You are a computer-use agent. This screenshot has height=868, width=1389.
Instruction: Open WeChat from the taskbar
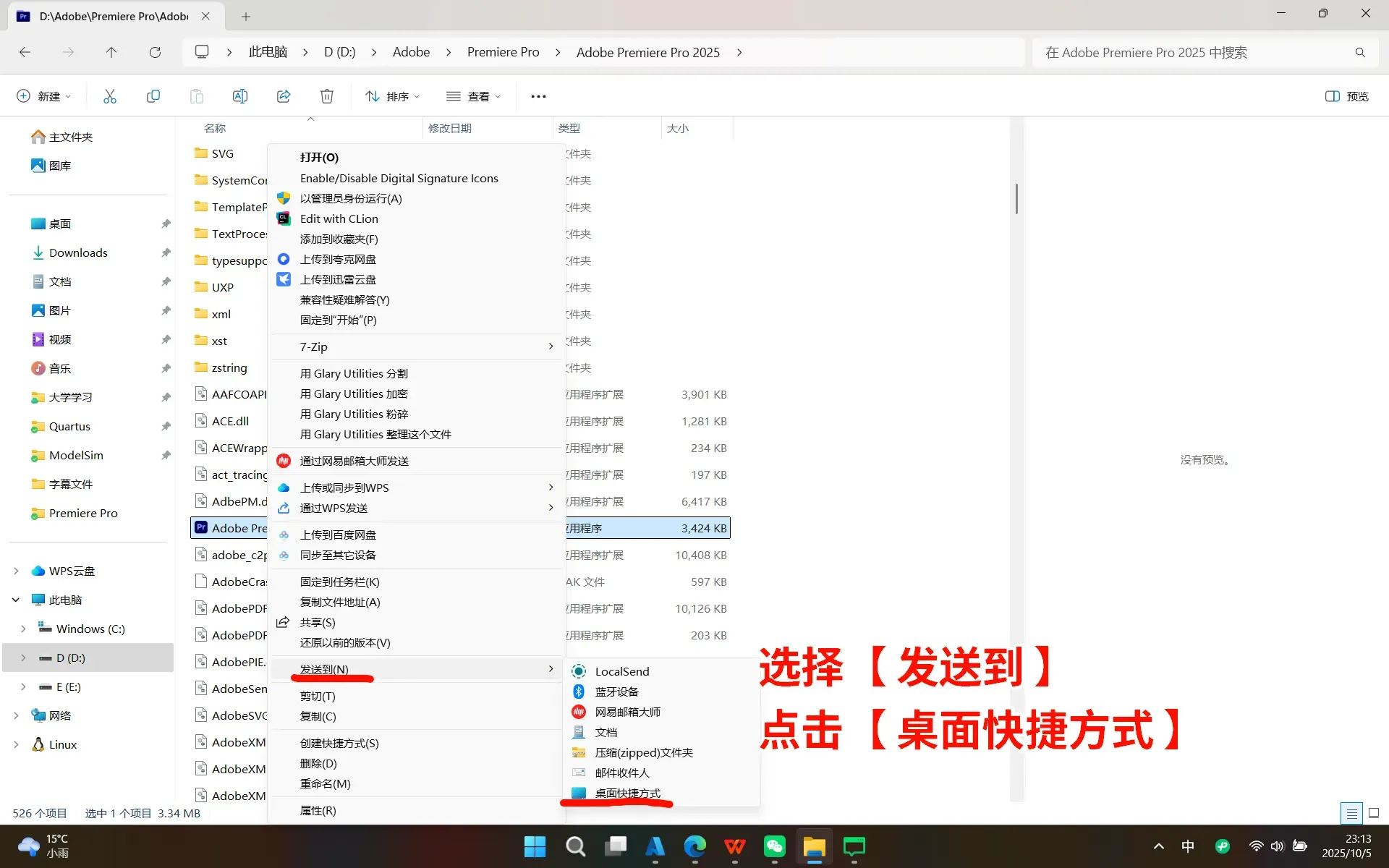pos(774,846)
